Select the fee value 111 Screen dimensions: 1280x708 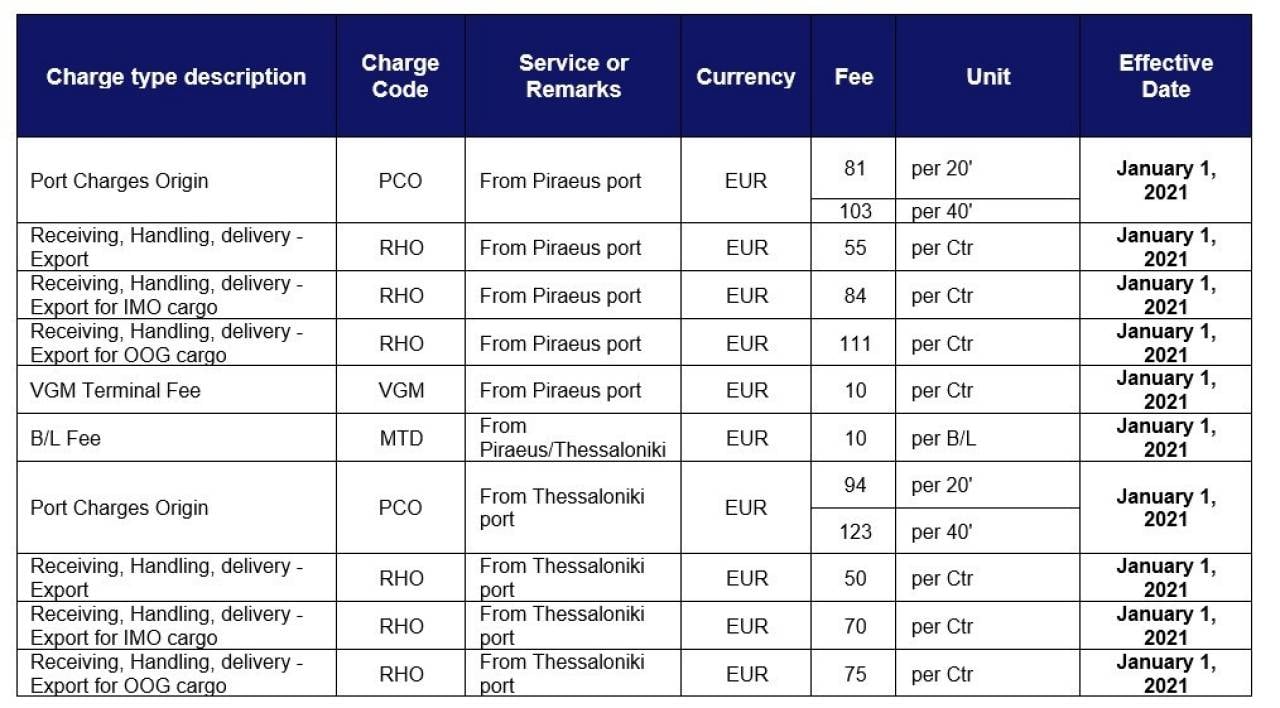(x=855, y=343)
